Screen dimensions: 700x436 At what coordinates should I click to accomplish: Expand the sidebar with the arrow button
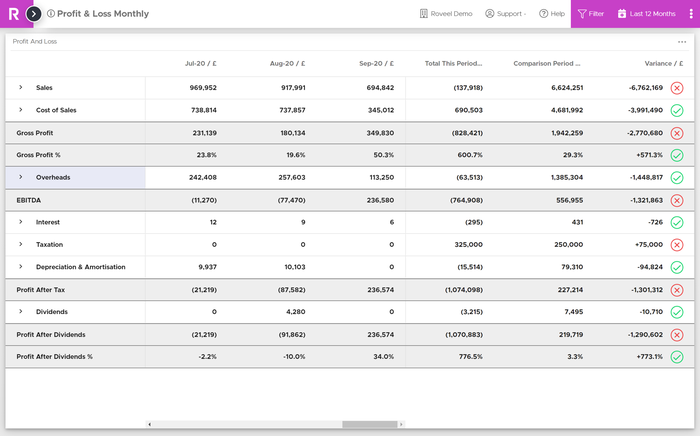34,14
